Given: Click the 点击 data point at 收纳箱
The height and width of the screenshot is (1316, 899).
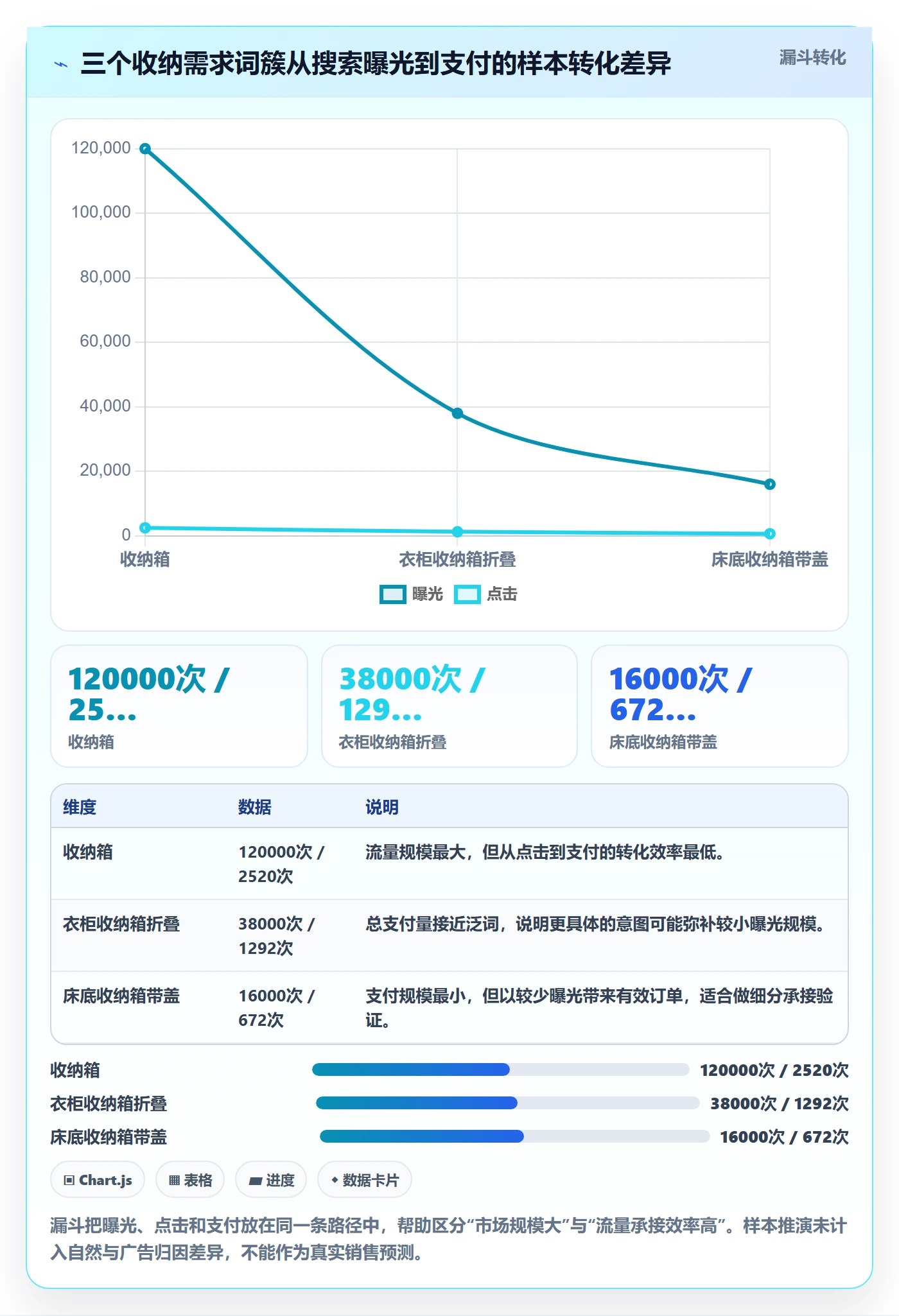Looking at the screenshot, I should (x=145, y=528).
